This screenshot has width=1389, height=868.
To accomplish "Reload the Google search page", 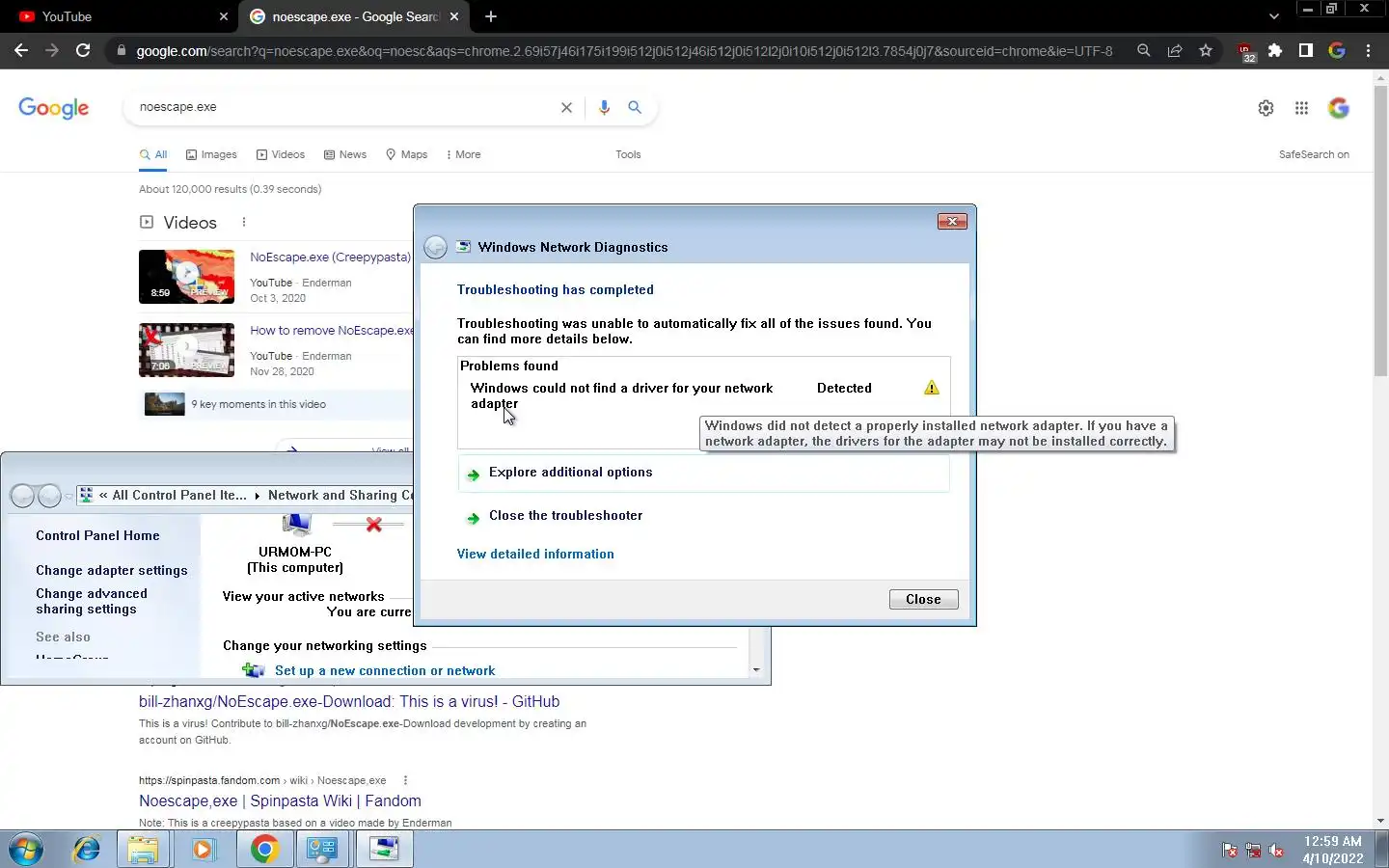I will coord(83,50).
